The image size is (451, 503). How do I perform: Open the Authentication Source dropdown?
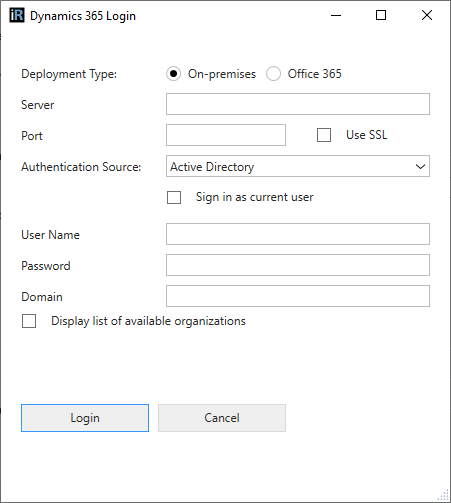coord(298,166)
